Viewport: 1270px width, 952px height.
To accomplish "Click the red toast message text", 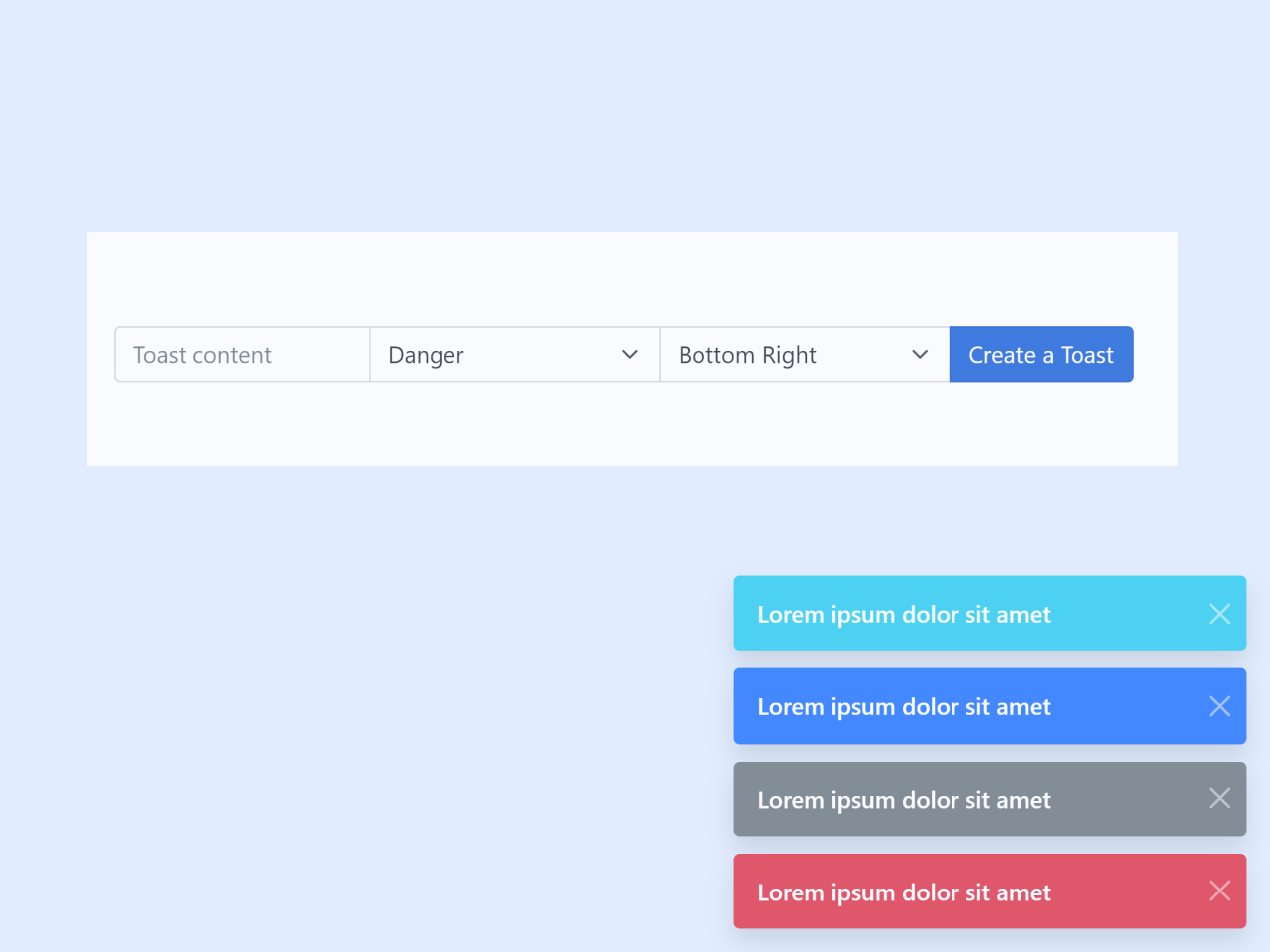I will pos(903,892).
